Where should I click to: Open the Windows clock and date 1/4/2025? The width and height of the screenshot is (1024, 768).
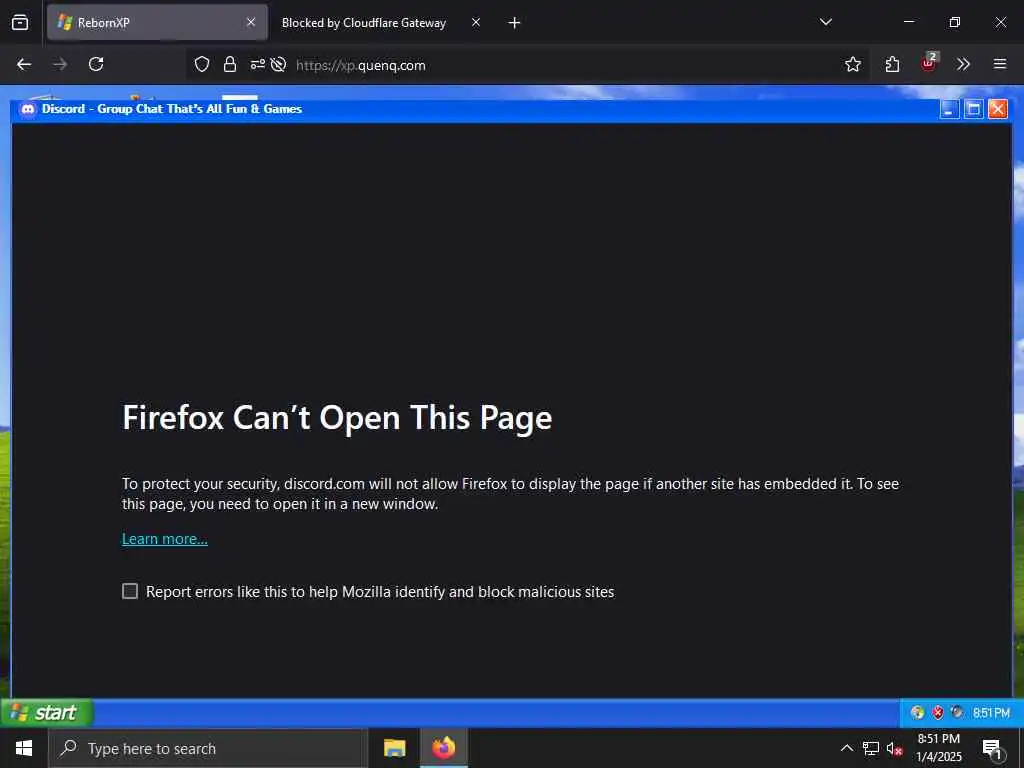tap(938, 748)
